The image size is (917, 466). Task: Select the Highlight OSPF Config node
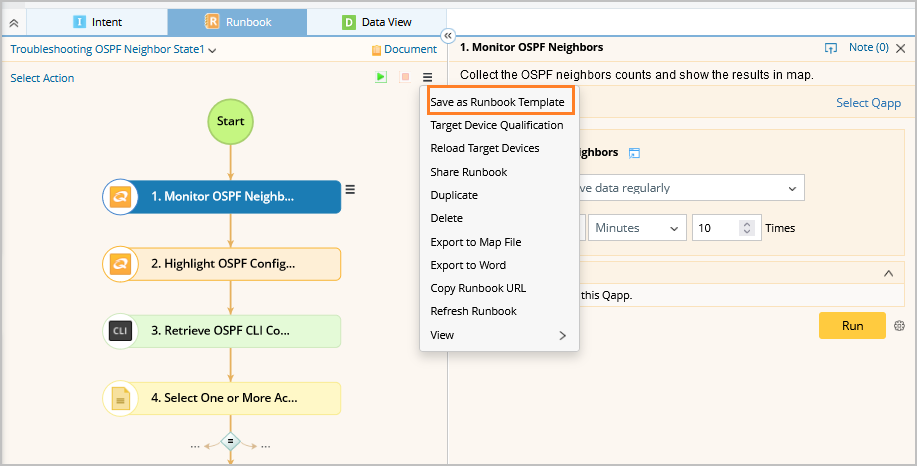[222, 264]
